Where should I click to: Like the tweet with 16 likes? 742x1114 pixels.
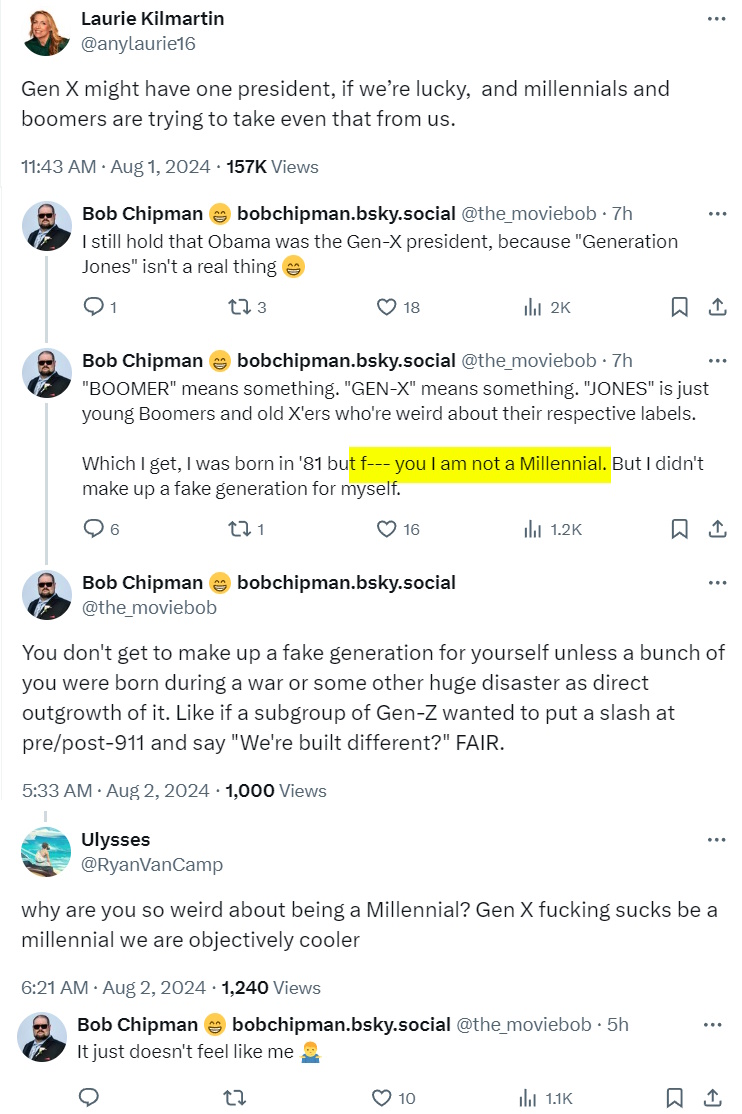(387, 529)
